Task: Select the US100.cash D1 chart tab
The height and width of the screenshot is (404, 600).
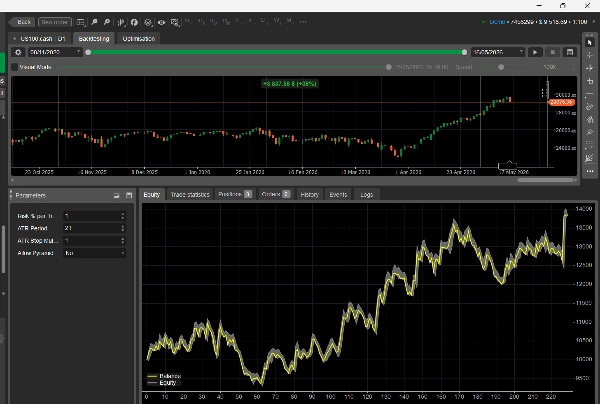Action: point(39,39)
